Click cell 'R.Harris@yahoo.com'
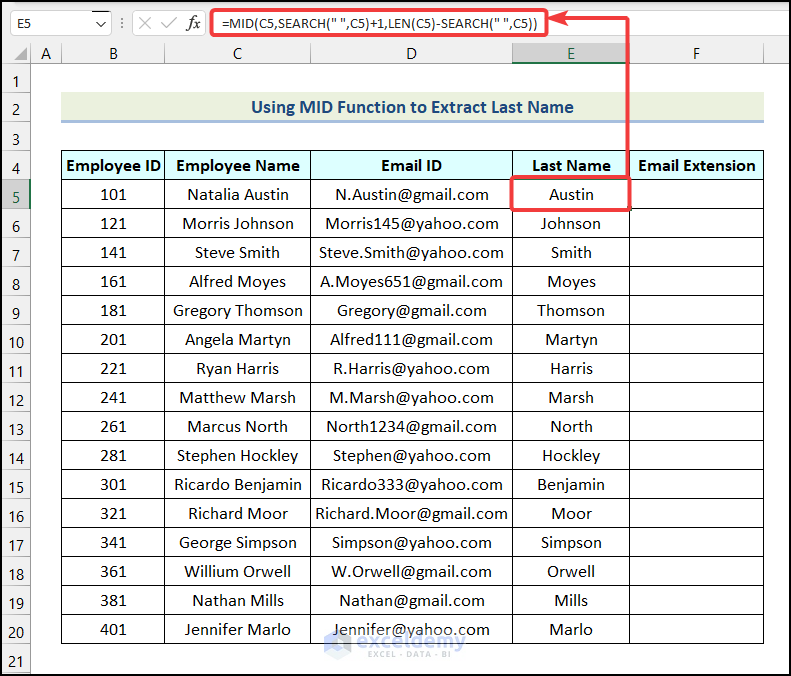Viewport: 791px width, 676px height. 411,368
